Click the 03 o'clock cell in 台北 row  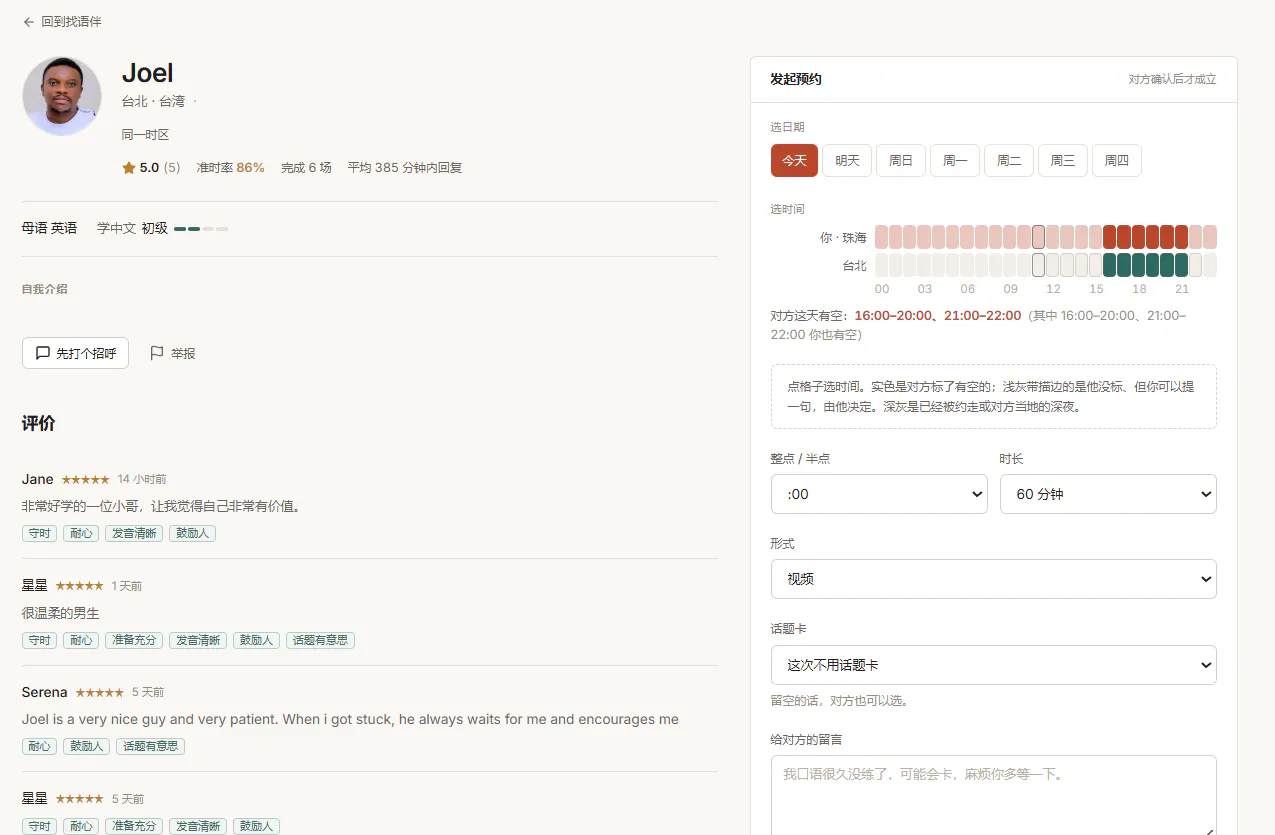[x=924, y=265]
